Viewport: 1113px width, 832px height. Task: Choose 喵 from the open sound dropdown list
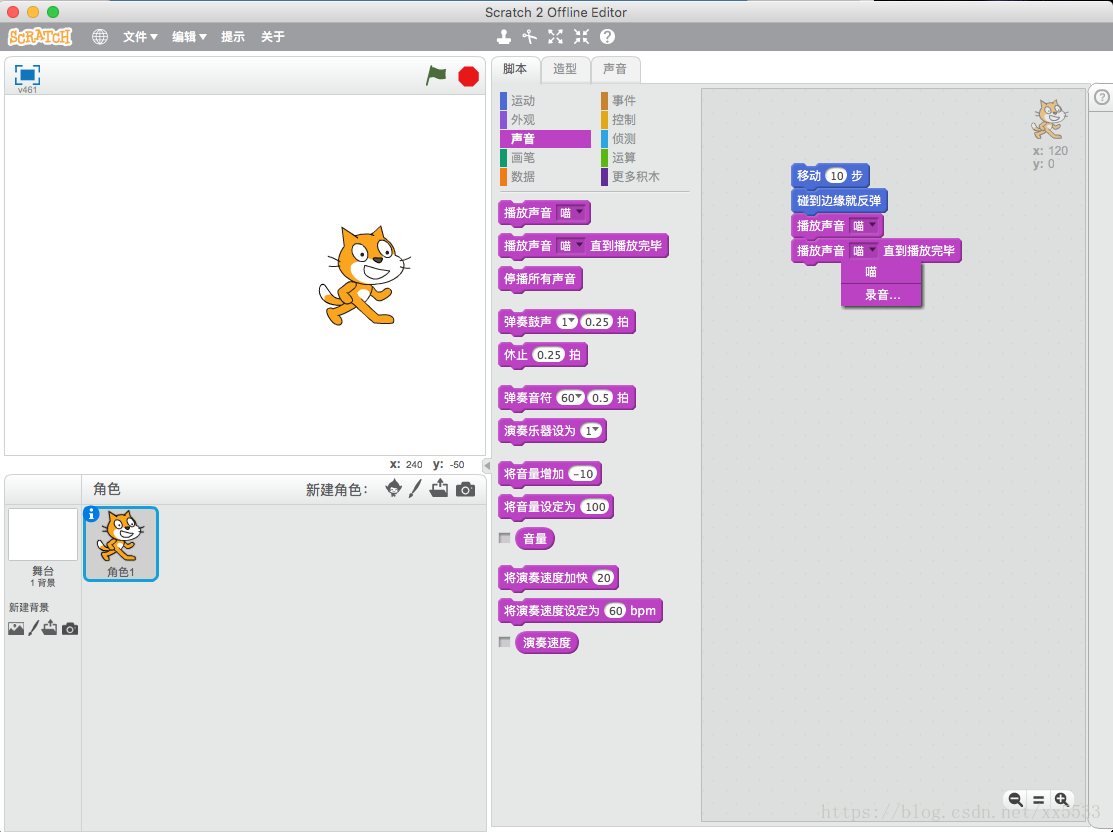pyautogui.click(x=881, y=272)
